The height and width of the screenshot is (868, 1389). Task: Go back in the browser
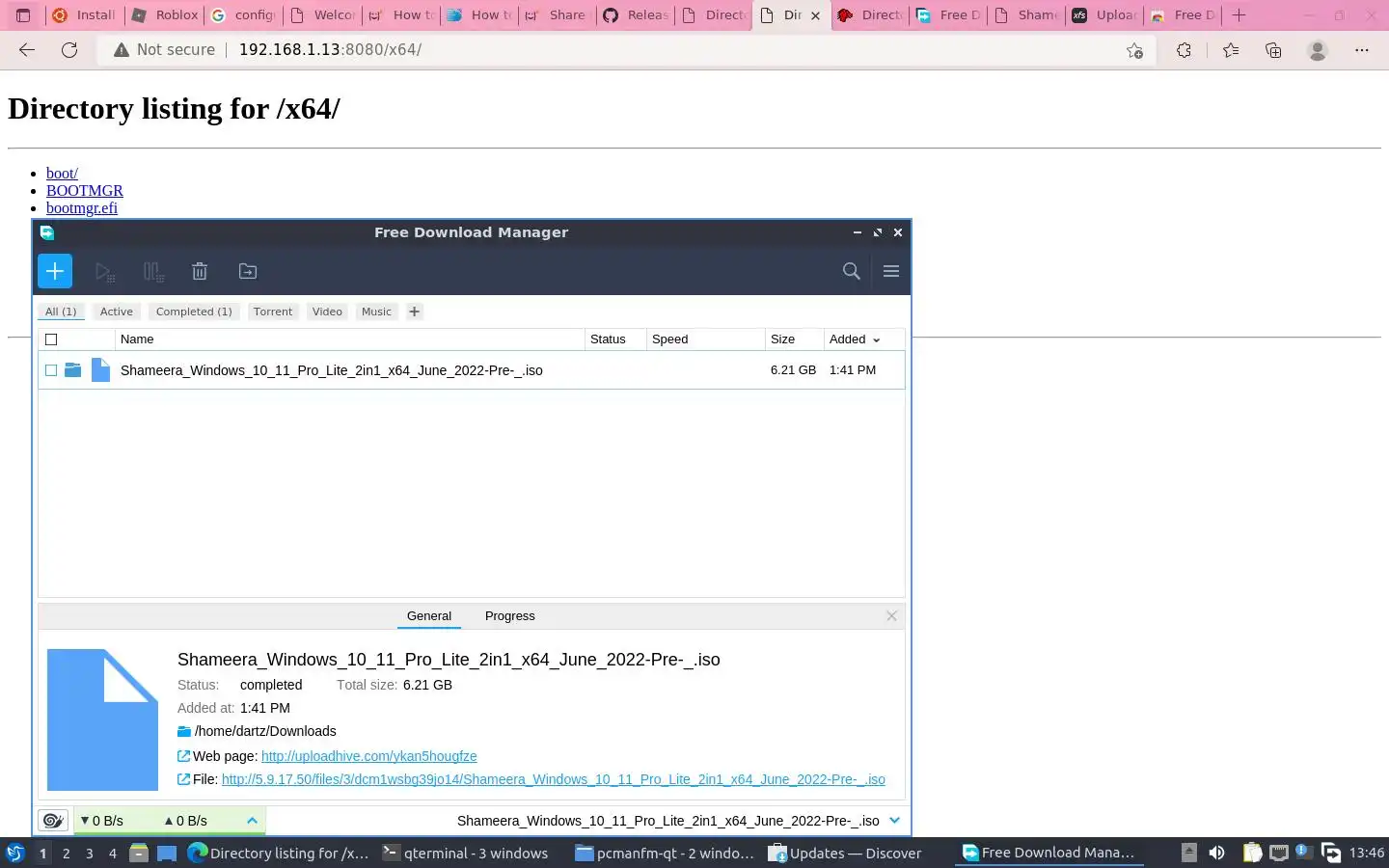27,50
